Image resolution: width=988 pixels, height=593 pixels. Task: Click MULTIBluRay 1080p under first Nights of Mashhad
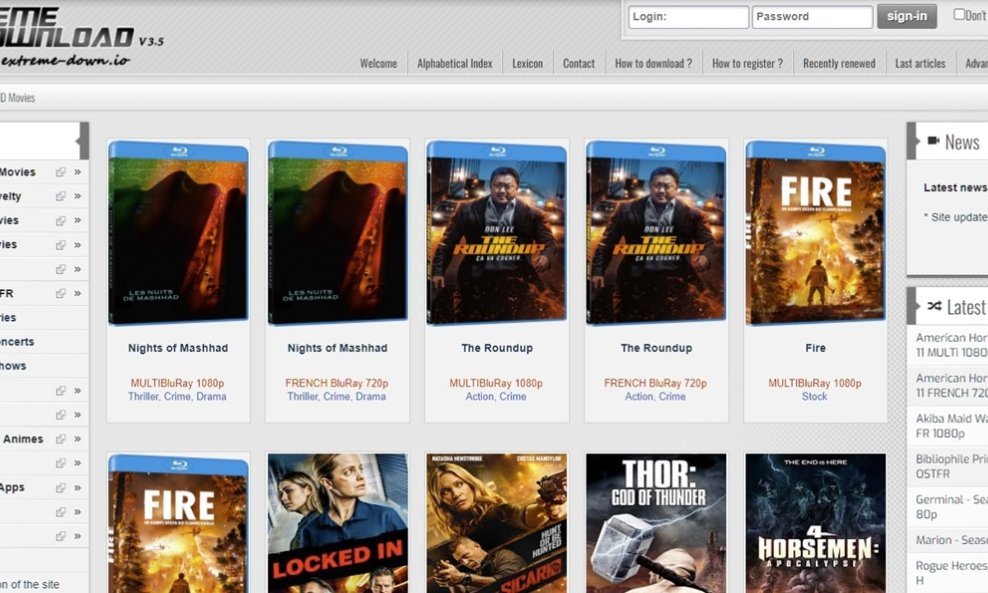click(x=177, y=383)
